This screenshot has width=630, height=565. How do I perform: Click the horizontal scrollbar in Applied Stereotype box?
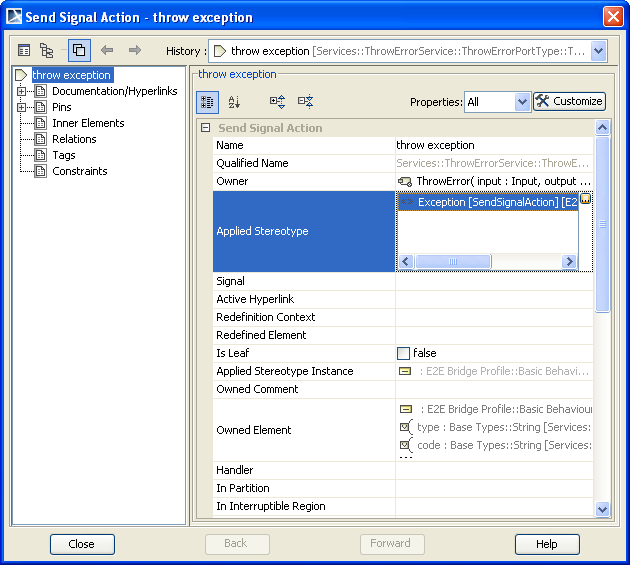point(452,262)
